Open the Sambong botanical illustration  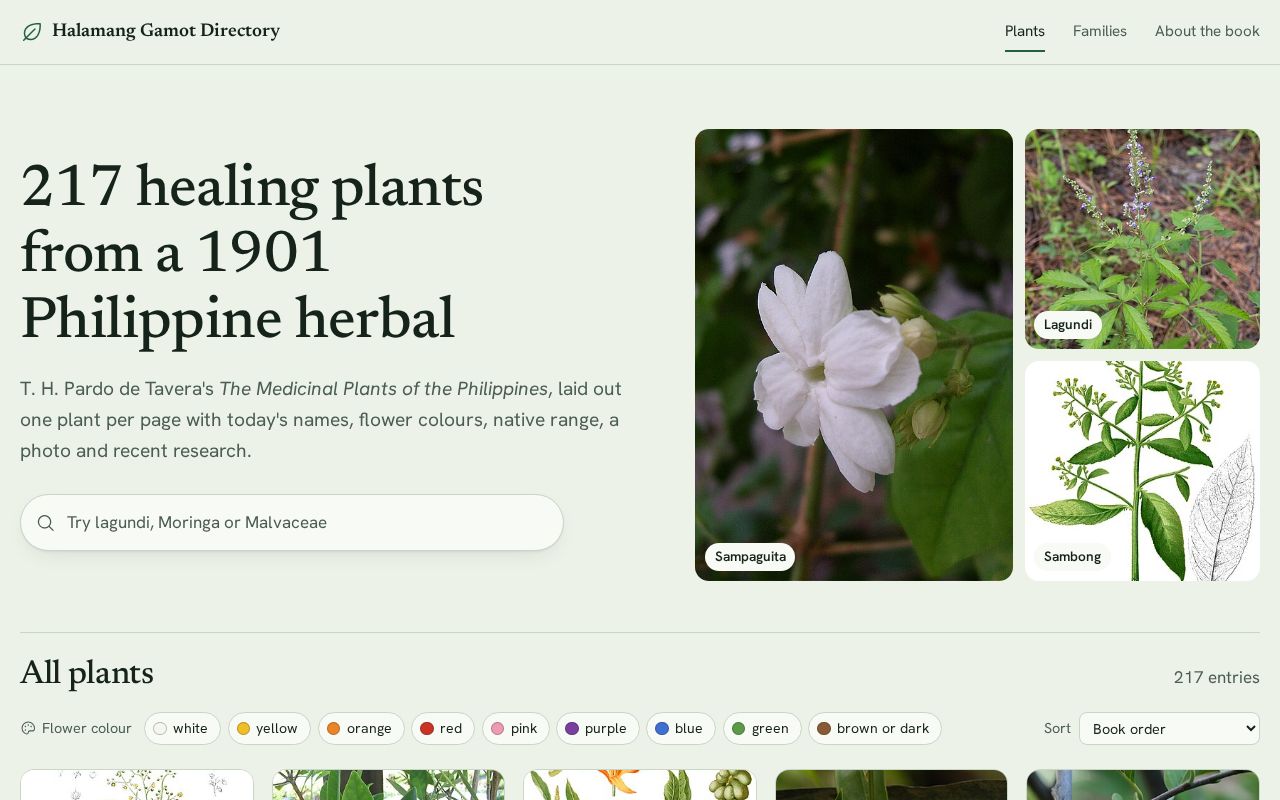1142,471
